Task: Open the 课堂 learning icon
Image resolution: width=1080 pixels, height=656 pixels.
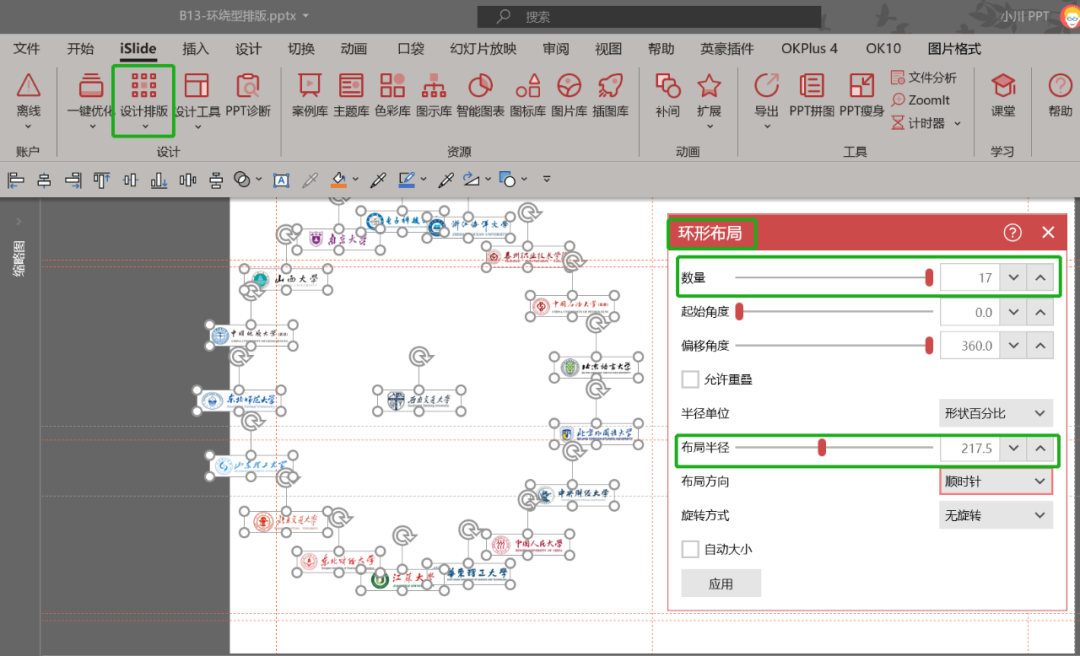Action: 1004,86
